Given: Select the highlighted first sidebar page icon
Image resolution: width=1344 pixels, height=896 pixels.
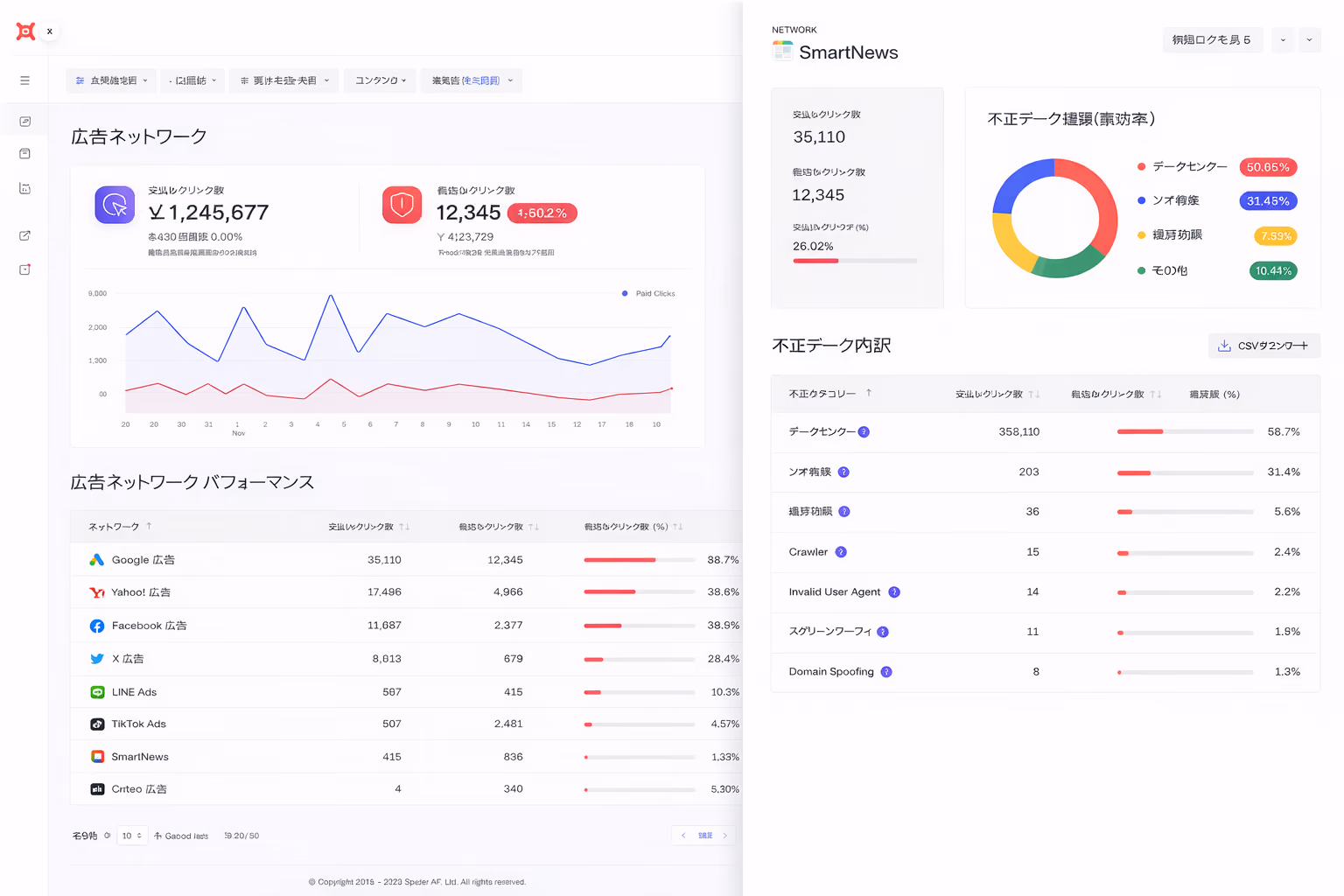Looking at the screenshot, I should tap(24, 122).
